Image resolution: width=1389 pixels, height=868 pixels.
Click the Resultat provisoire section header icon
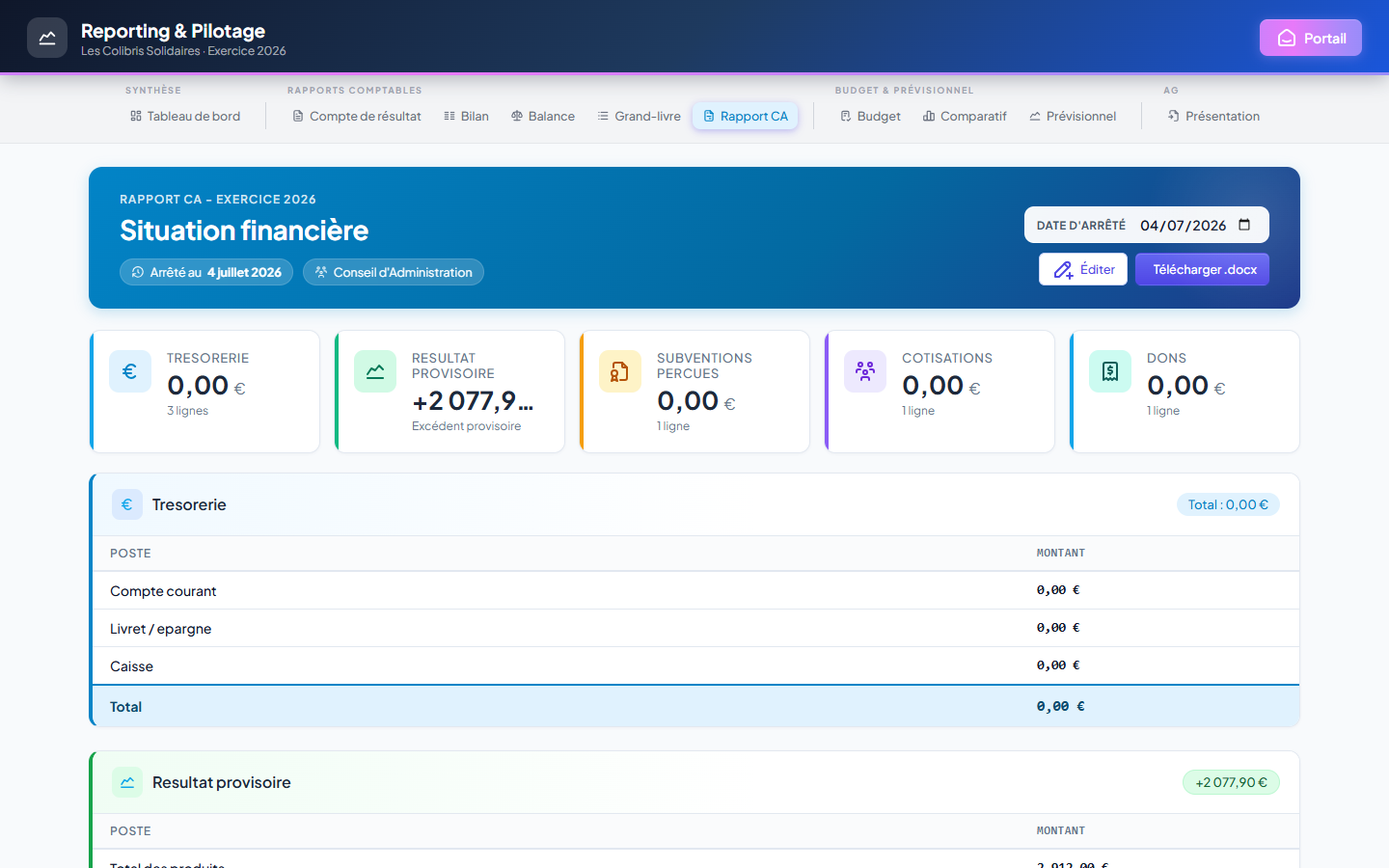127,782
